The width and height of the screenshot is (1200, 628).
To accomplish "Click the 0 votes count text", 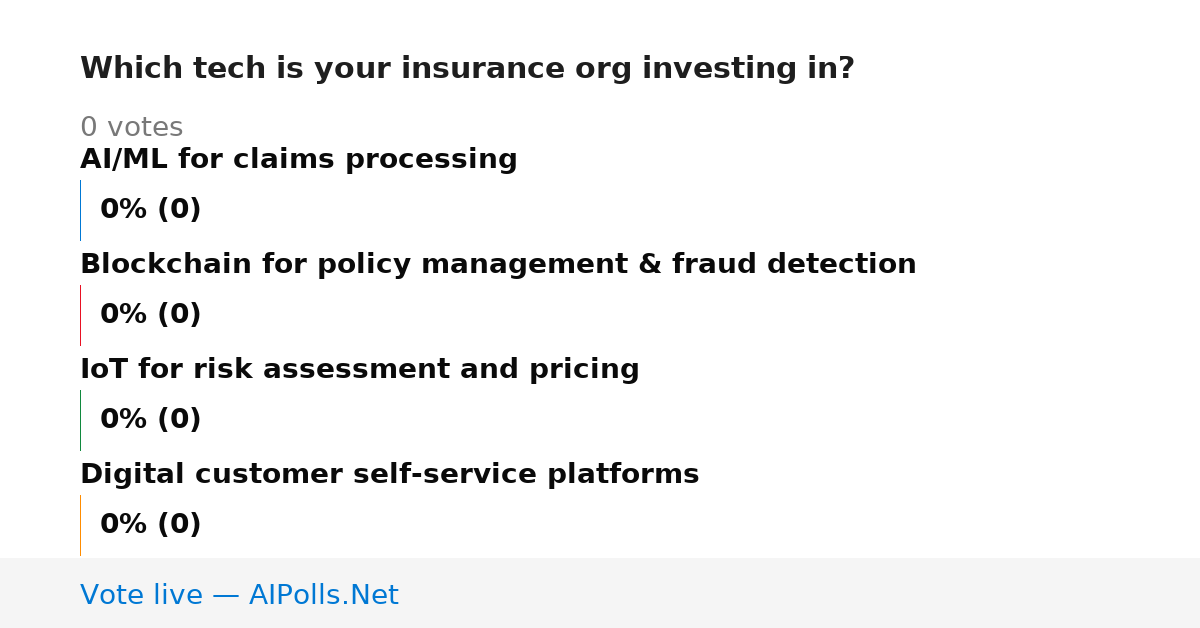I will click(x=131, y=128).
